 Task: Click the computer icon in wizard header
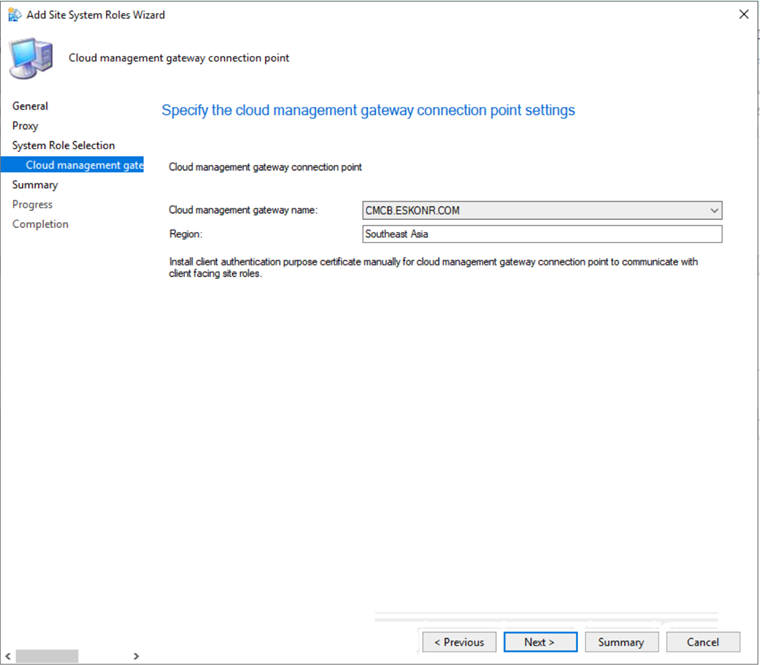coord(33,58)
